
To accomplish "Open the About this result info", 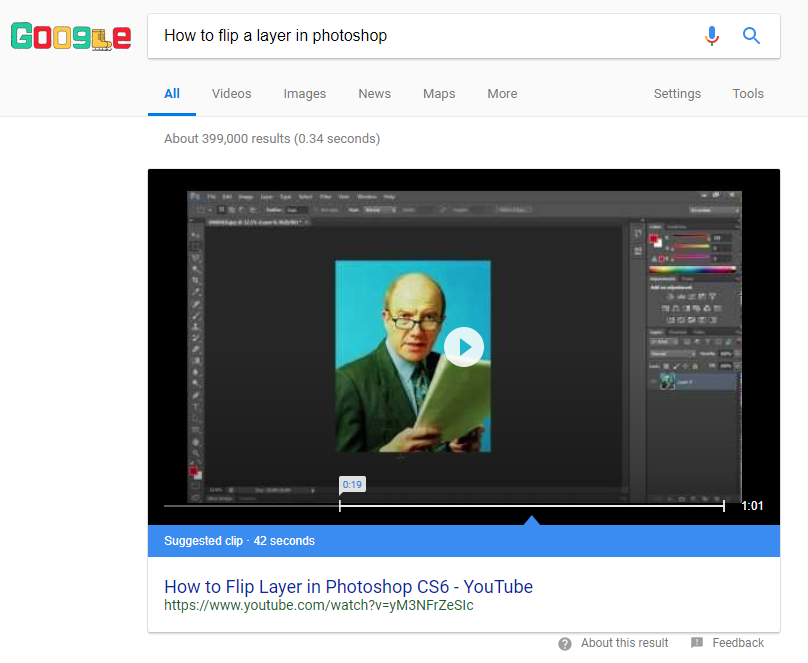I will (614, 643).
